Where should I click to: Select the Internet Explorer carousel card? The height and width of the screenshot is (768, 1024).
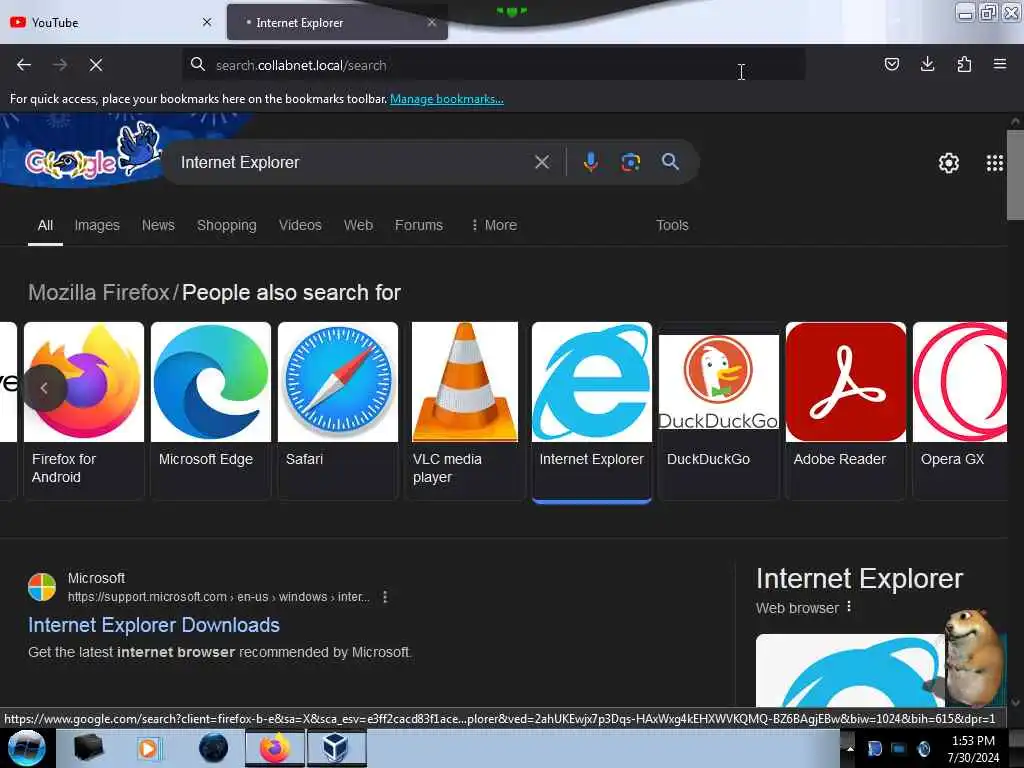point(592,411)
